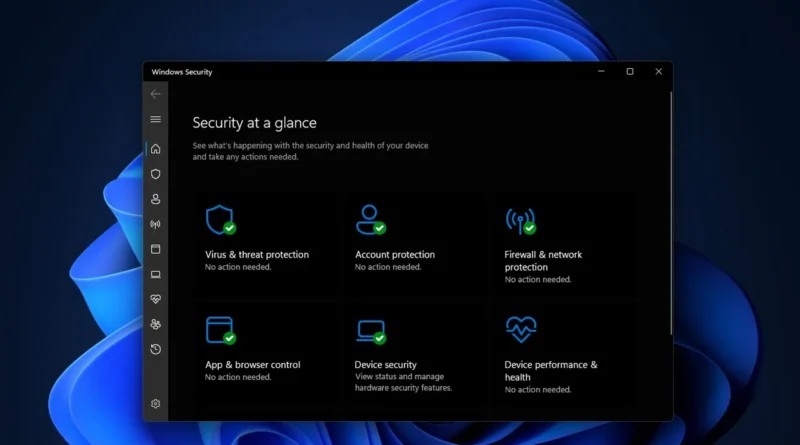
Task: Click 'No action needed.' under Virus & threat protection
Action: pos(238,267)
